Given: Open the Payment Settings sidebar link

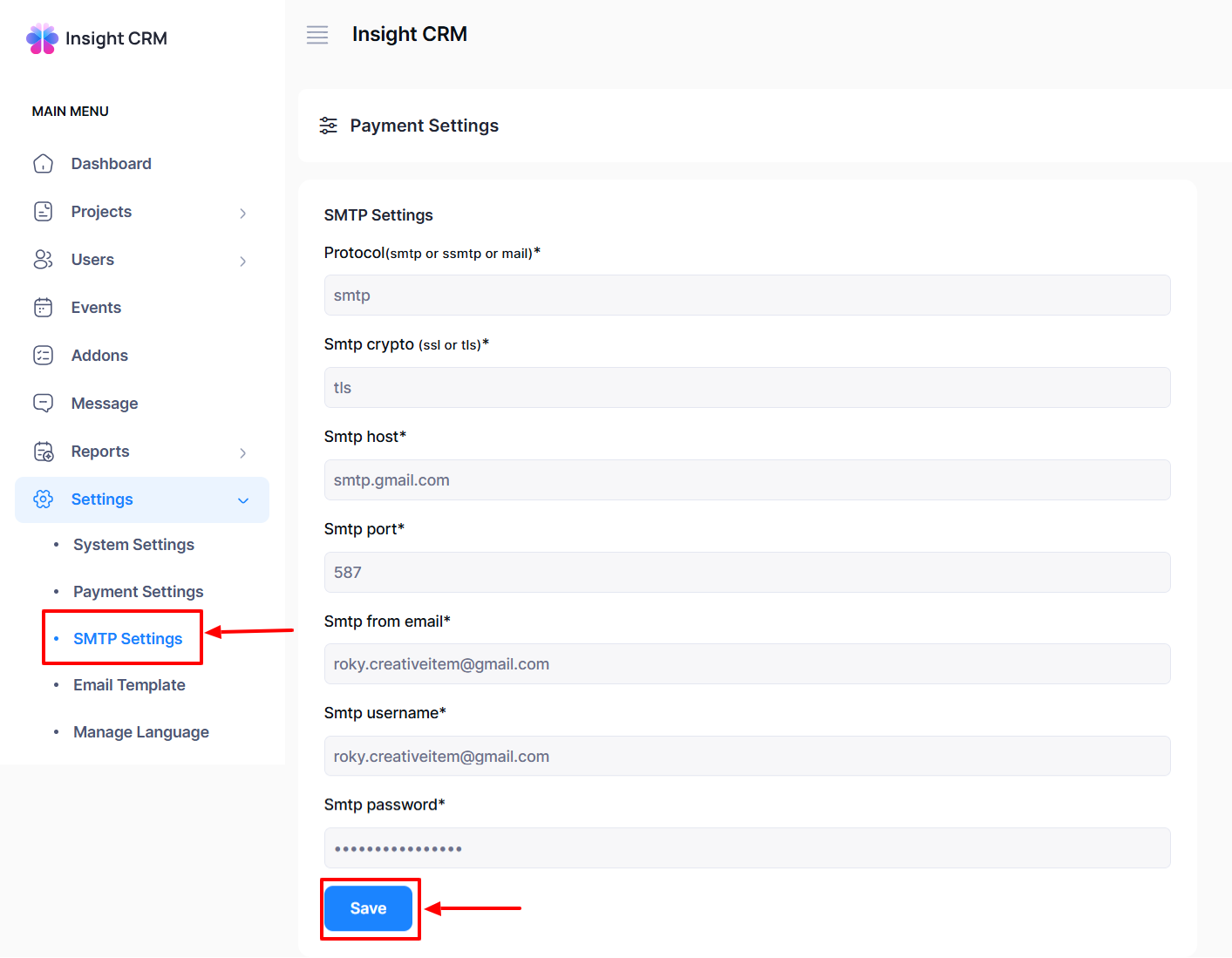Looking at the screenshot, I should point(138,592).
